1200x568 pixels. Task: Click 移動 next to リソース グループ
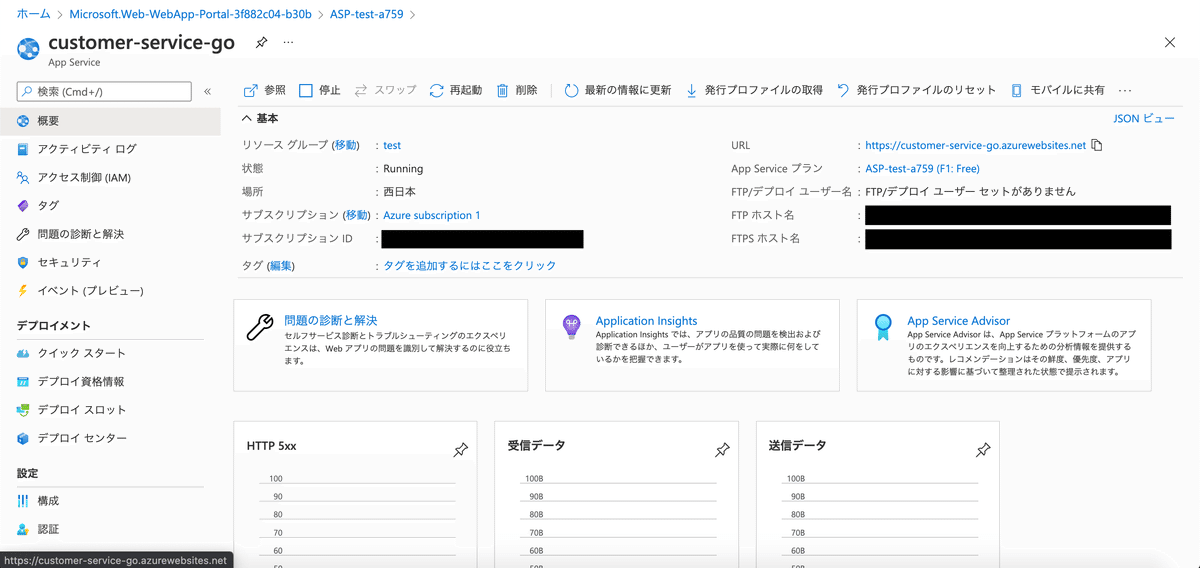(x=345, y=145)
